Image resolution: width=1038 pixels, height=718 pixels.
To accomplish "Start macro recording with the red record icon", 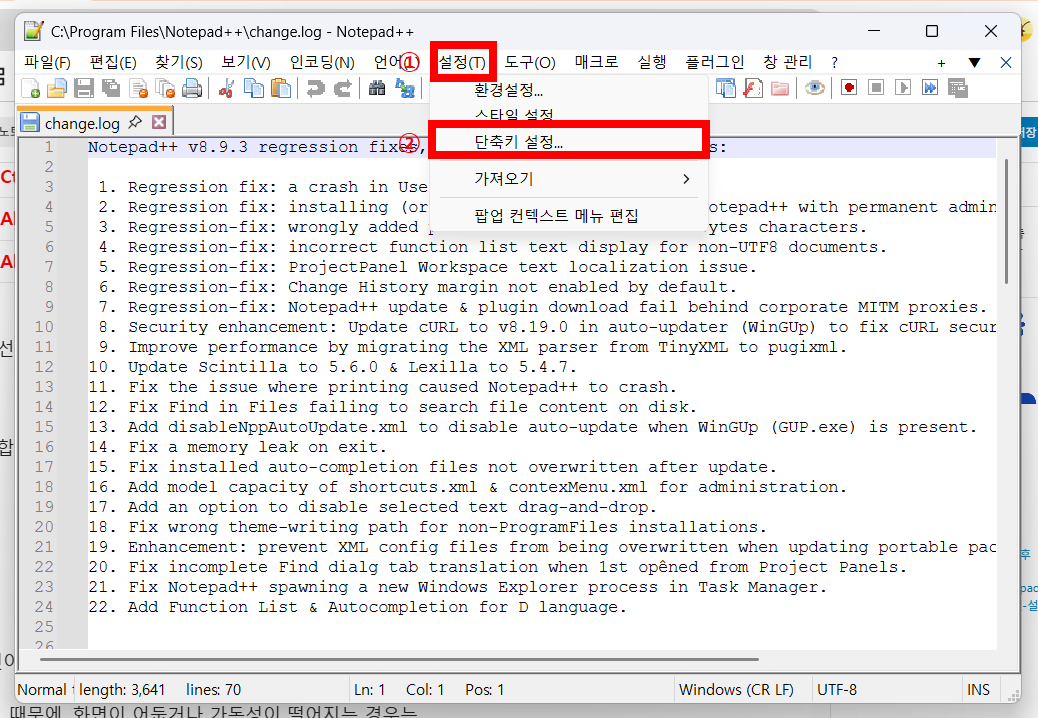I will 849,87.
